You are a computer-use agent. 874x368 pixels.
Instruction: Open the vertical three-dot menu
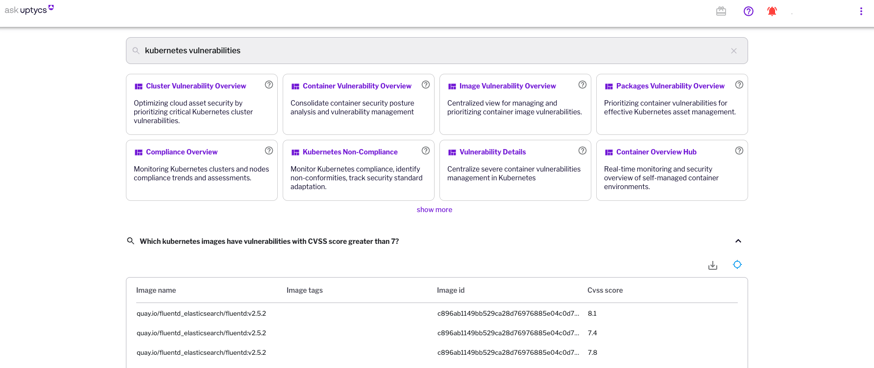(x=861, y=11)
